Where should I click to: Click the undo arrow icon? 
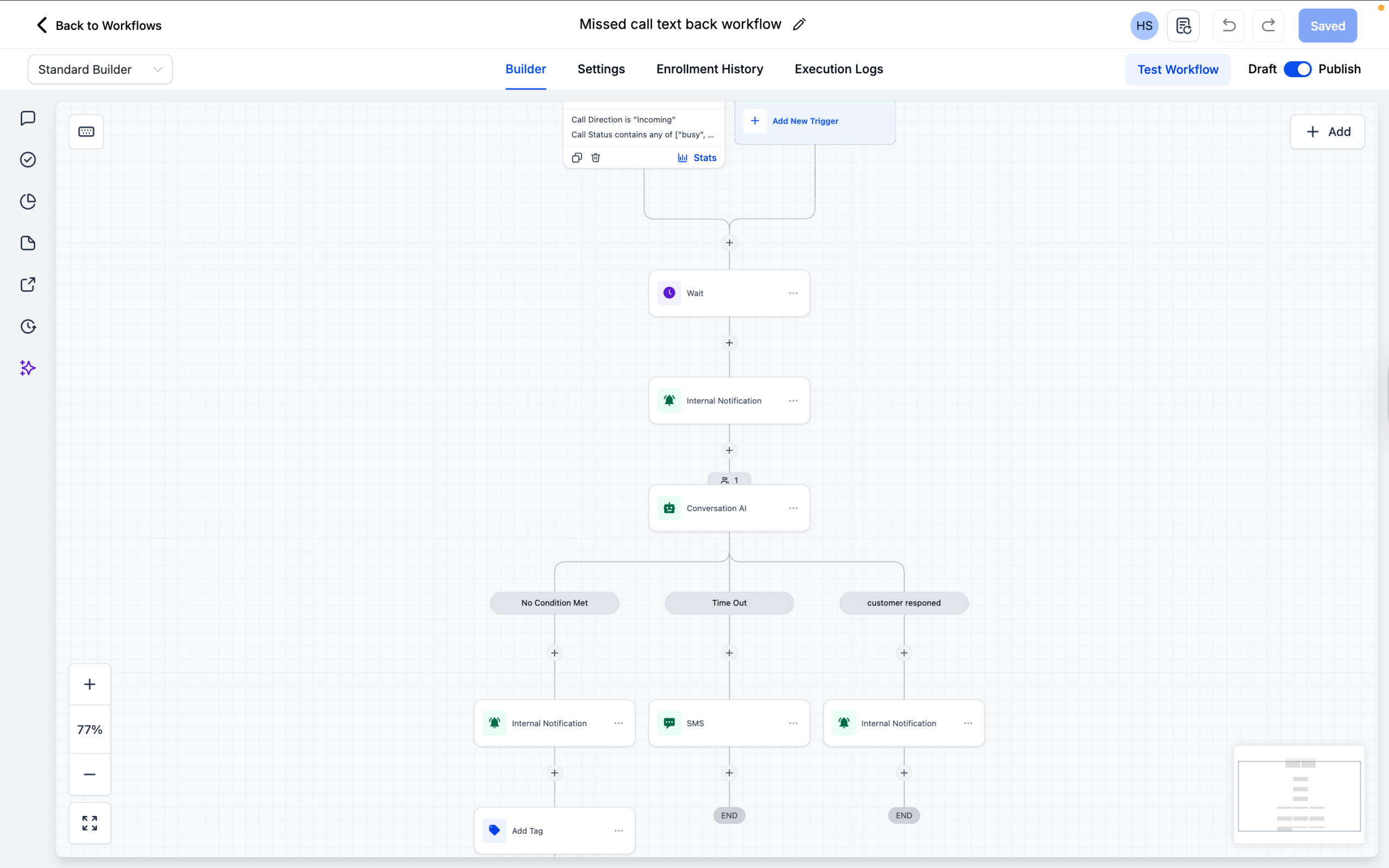click(x=1229, y=26)
